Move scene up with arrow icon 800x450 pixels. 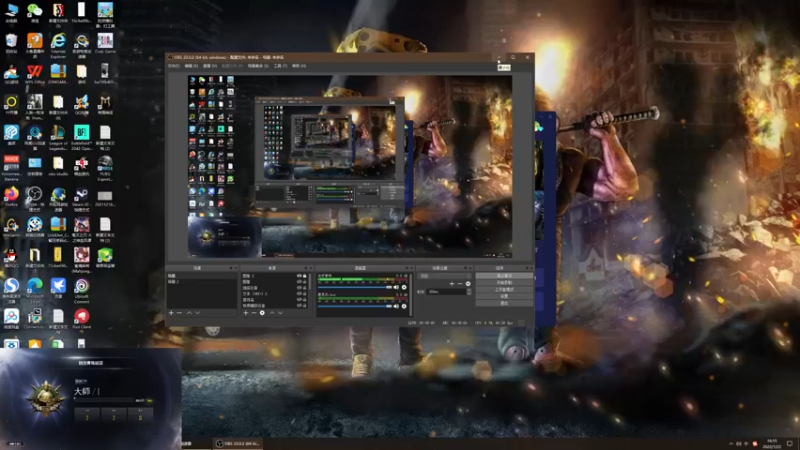189,313
